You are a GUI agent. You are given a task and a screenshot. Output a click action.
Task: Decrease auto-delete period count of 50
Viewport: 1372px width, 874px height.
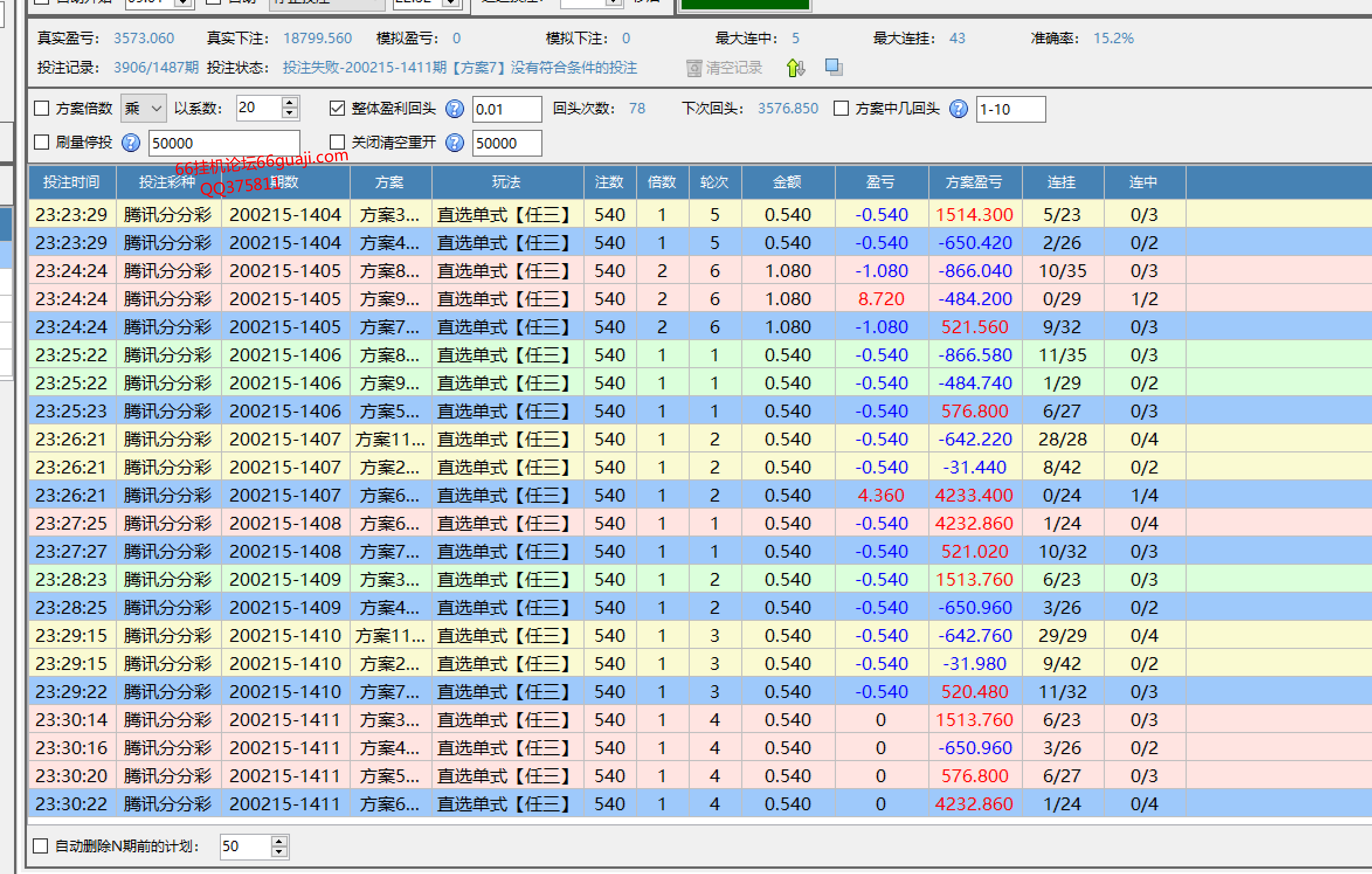[x=279, y=852]
